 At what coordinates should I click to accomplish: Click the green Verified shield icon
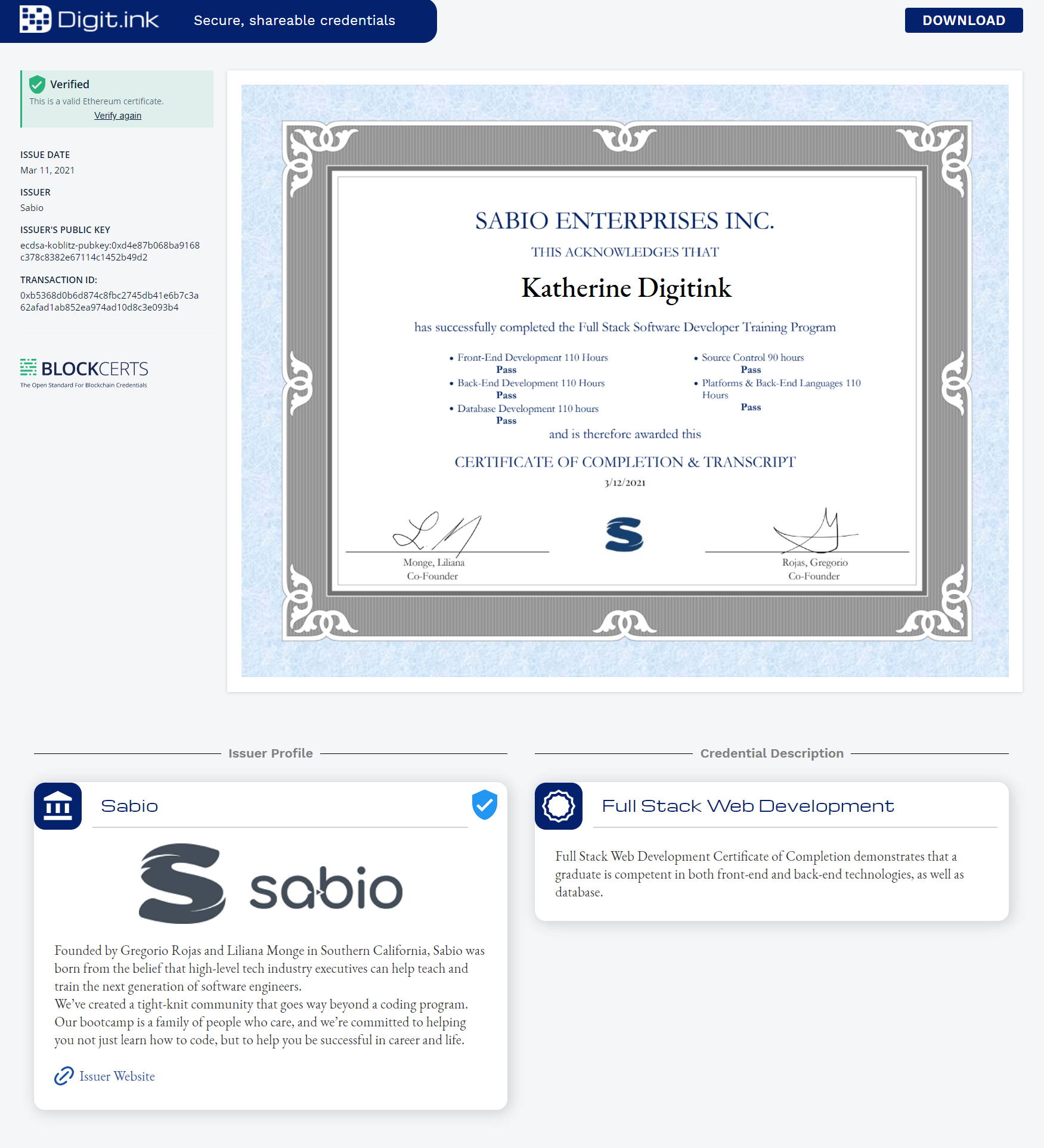37,85
